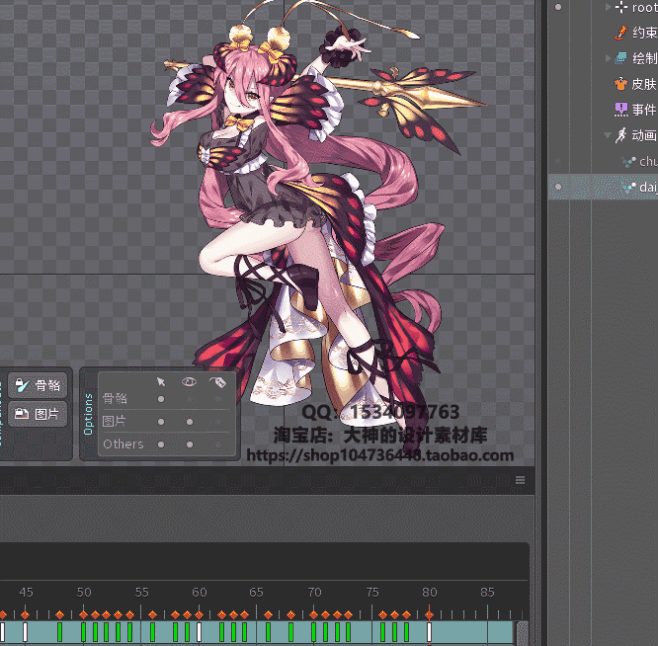Click the events icon (事件)
658x646 pixels.
pos(621,109)
